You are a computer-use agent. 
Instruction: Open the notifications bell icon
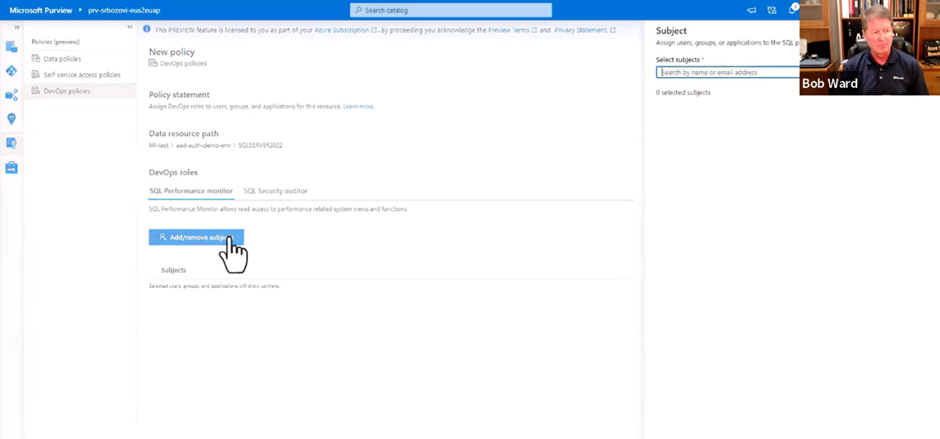click(793, 10)
